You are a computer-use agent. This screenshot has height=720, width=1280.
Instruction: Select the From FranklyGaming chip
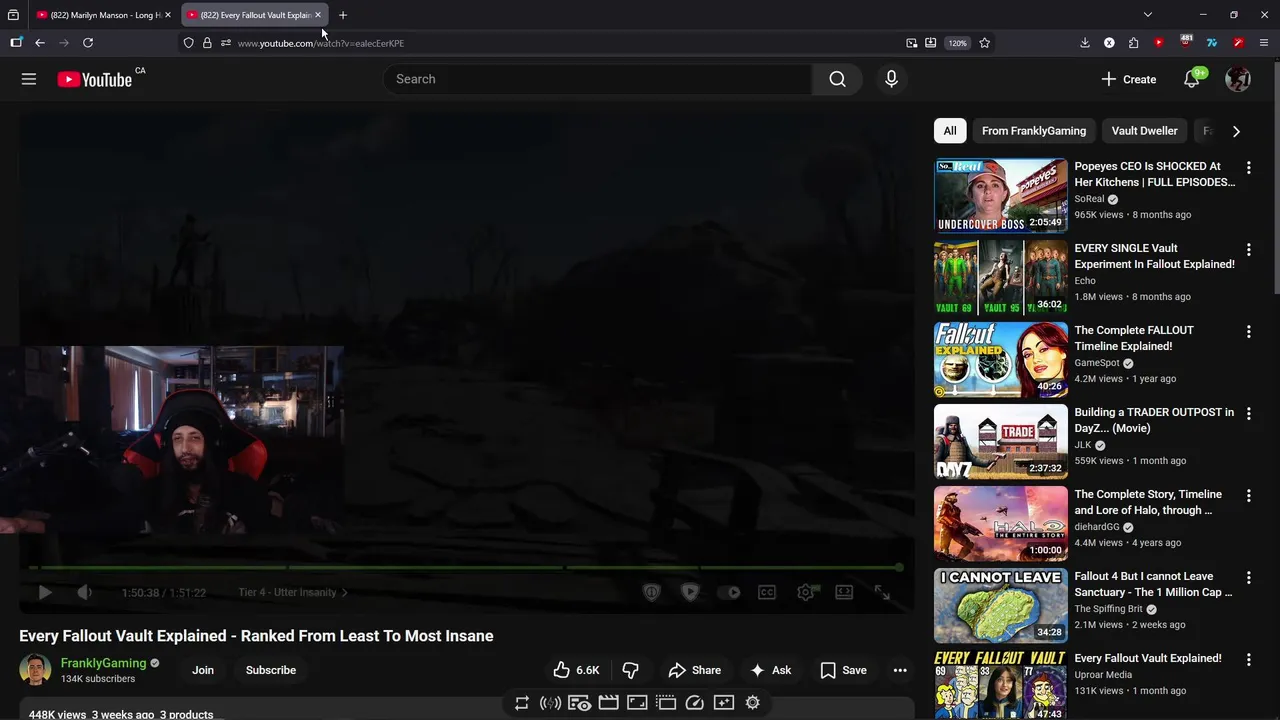pos(1034,131)
